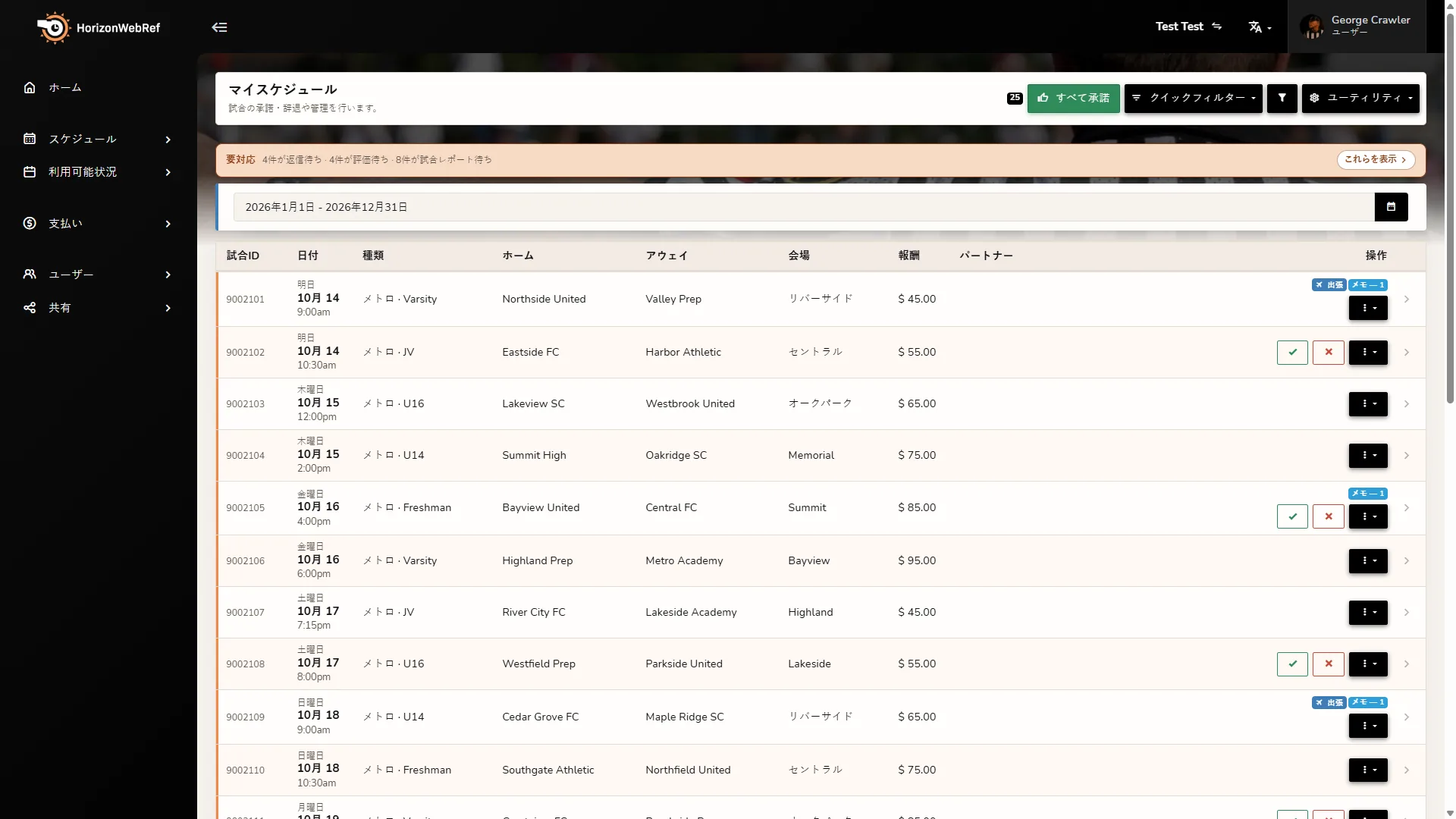The image size is (1456, 819).
Task: Collapse the sidebar with the arrow icon
Action: pos(219,27)
